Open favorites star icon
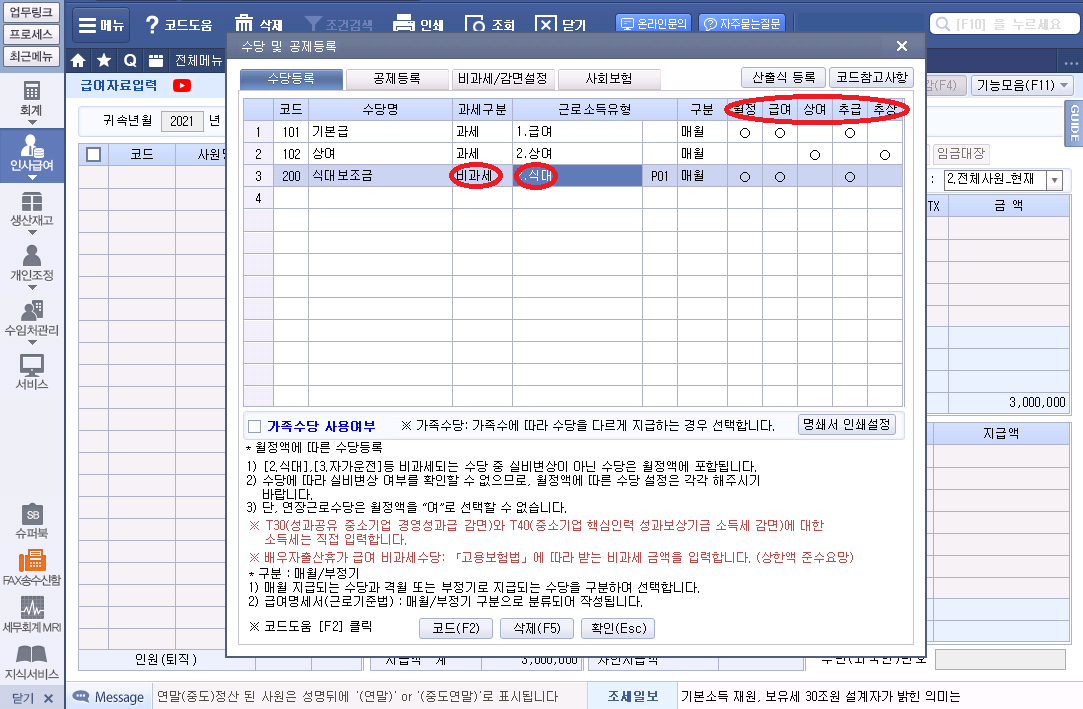The image size is (1083, 709). 104,61
